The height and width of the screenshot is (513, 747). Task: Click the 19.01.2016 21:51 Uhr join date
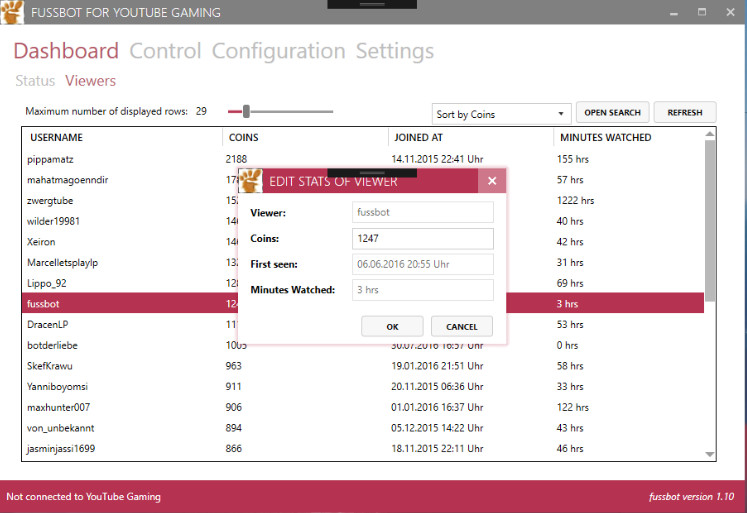(437, 366)
